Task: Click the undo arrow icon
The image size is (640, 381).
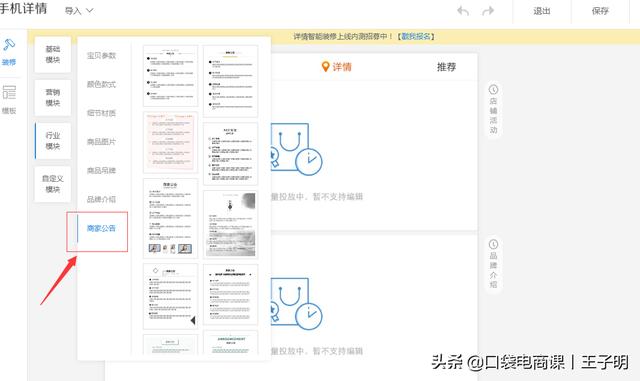Action: [463, 11]
